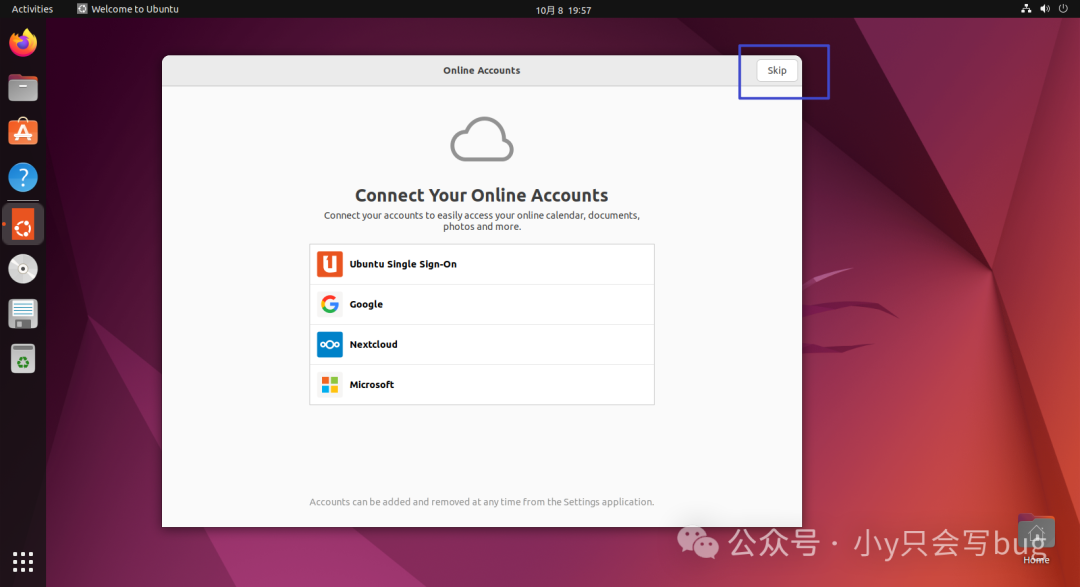The height and width of the screenshot is (587, 1080).
Task: Click the Help icon in the dock
Action: click(23, 177)
